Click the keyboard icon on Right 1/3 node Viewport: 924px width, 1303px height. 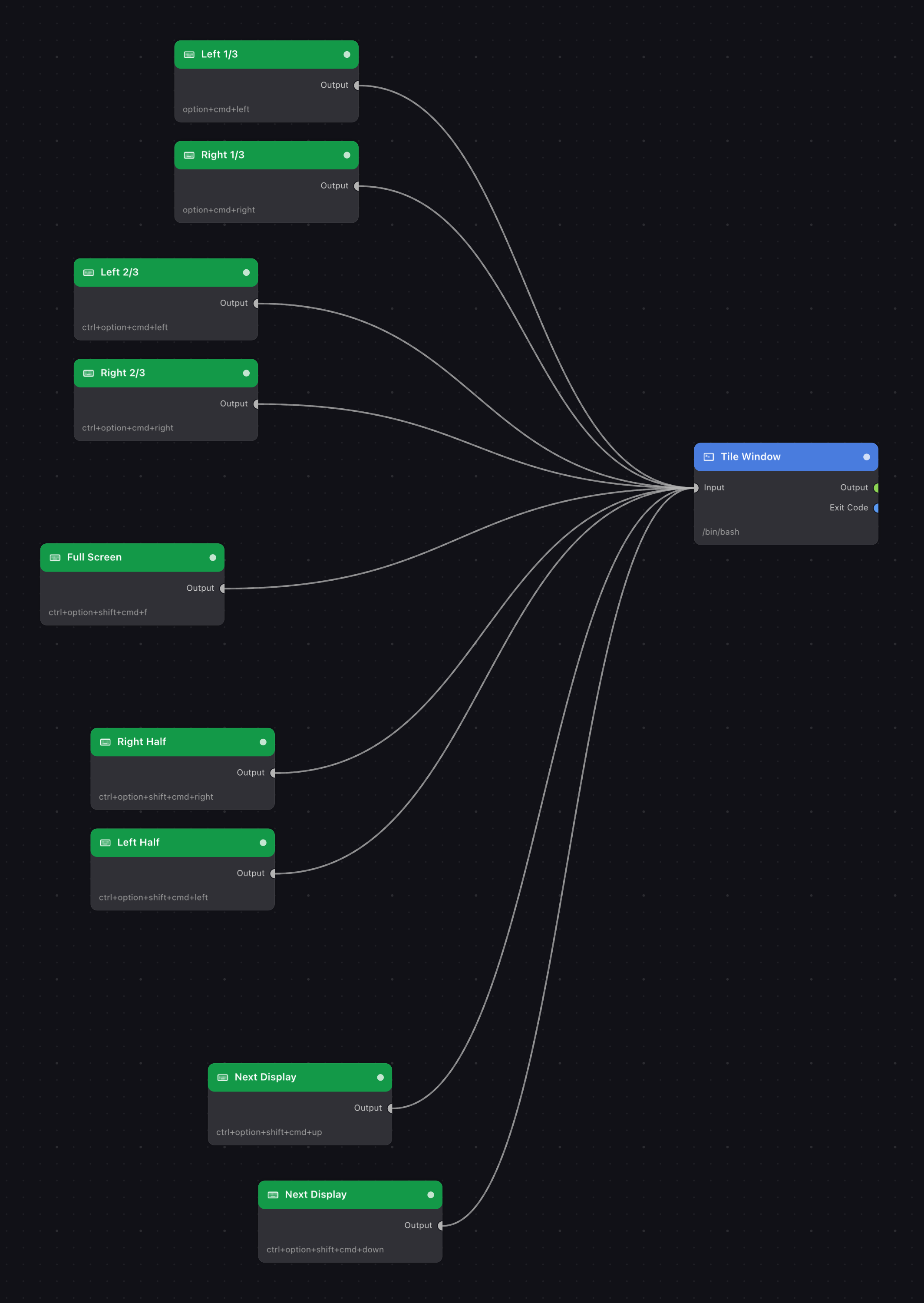(189, 155)
